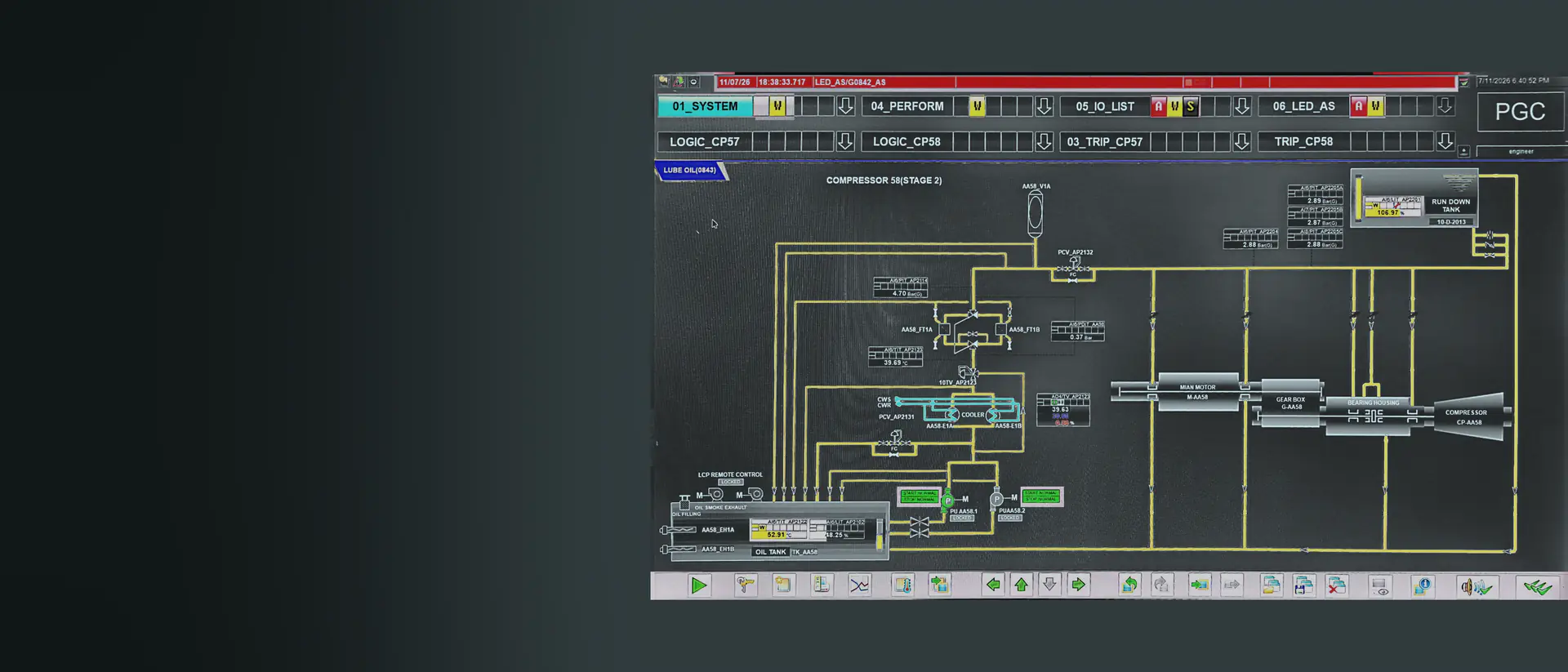Click the monitor with eye icon
This screenshot has height=672, width=1568.
point(1380,586)
